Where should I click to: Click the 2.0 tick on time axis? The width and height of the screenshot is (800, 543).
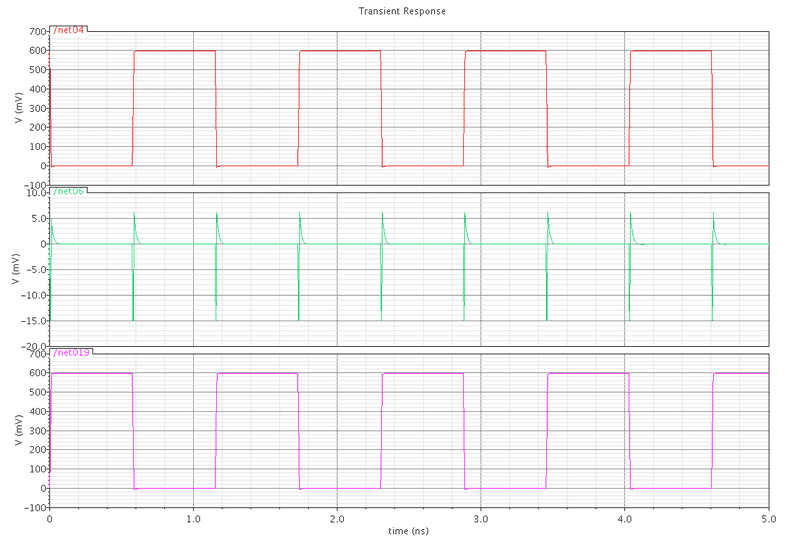[337, 519]
